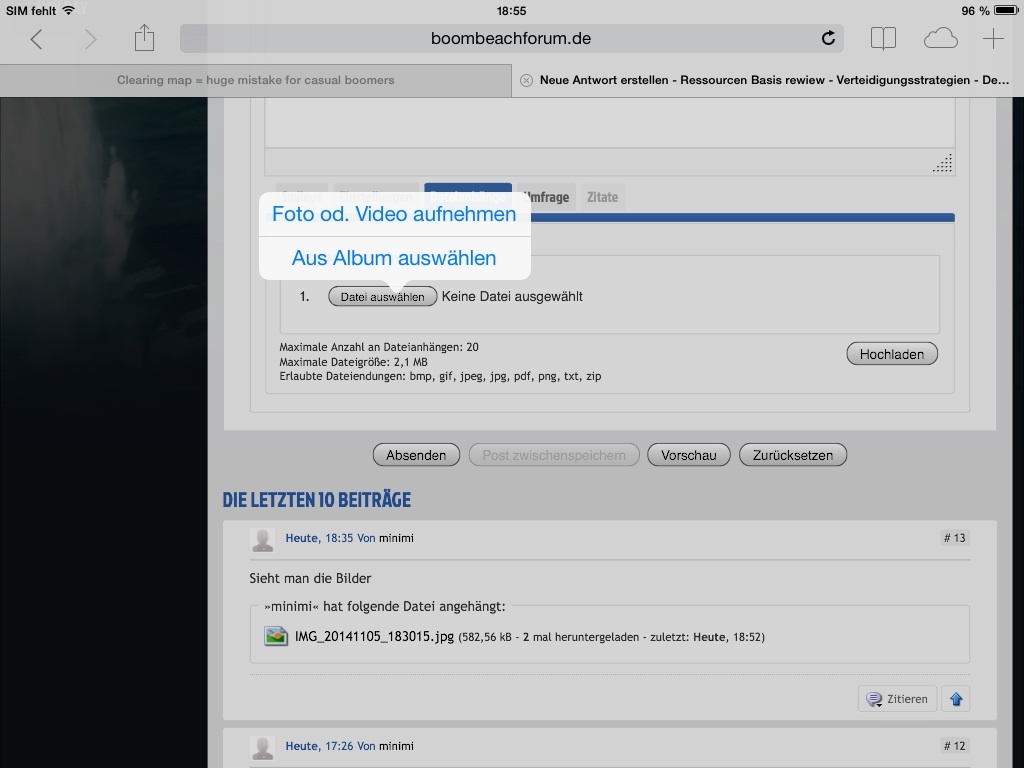Choose 'Aus Album auswählen' option
The height and width of the screenshot is (768, 1024).
(394, 258)
